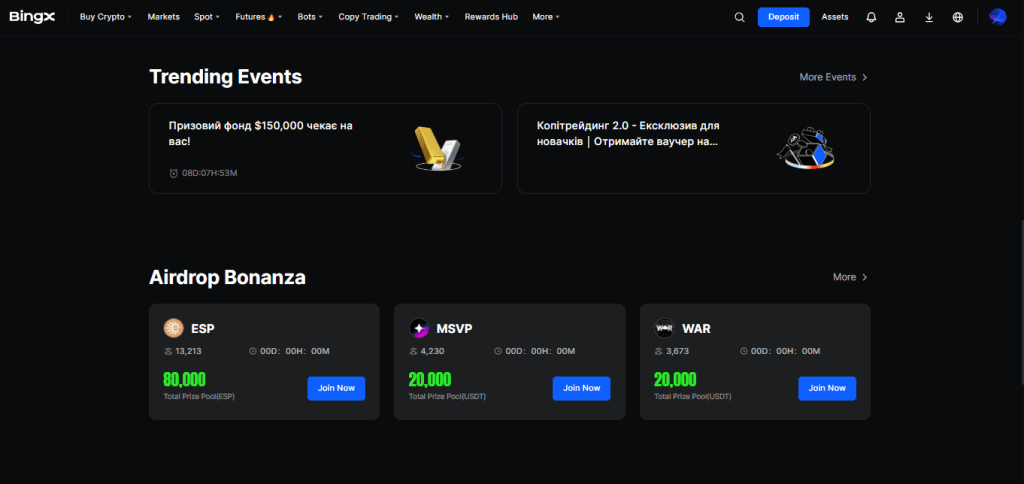Click the ESP 80,000 prize pool

point(184,379)
